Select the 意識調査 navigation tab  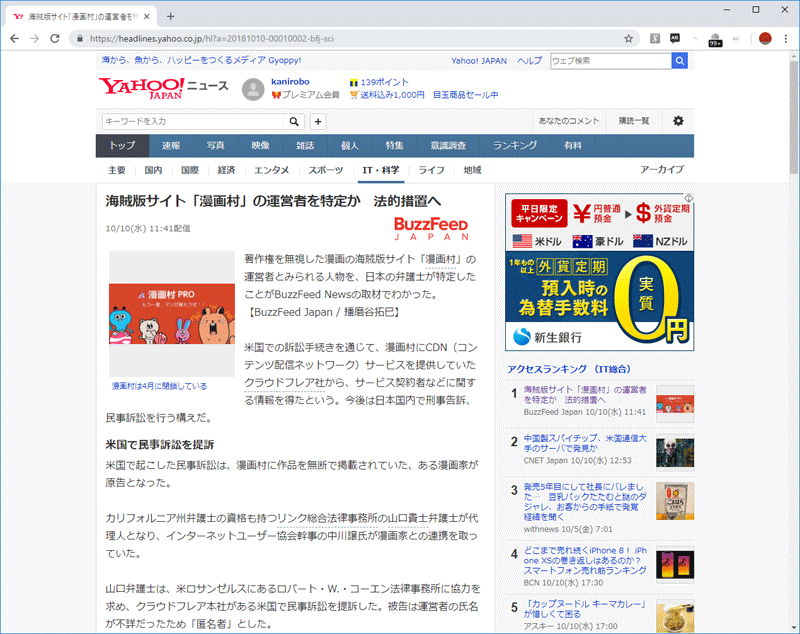(448, 145)
